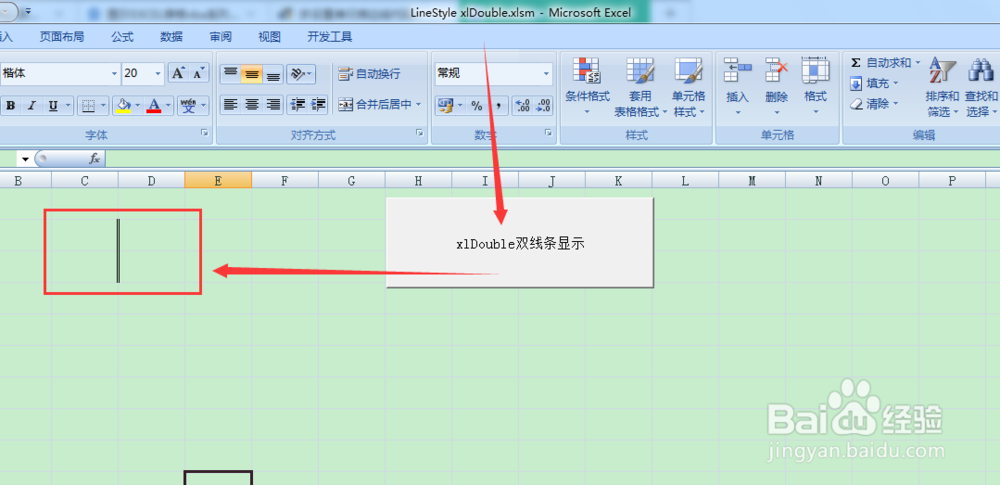The height and width of the screenshot is (485, 1000).
Task: Decrease indent
Action: (x=297, y=105)
